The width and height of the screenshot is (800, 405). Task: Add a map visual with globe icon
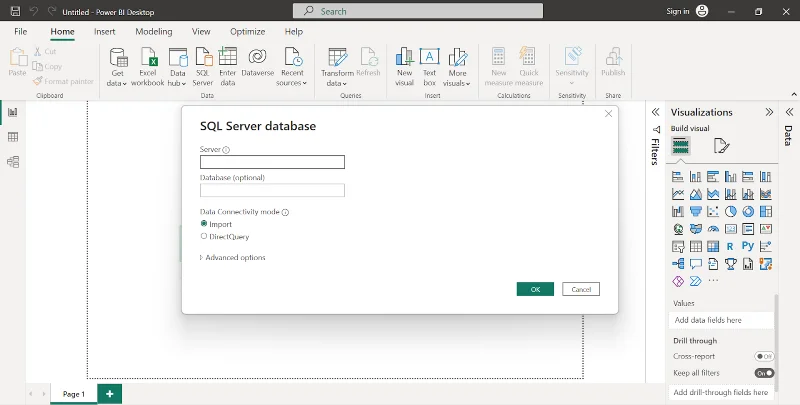coord(678,229)
